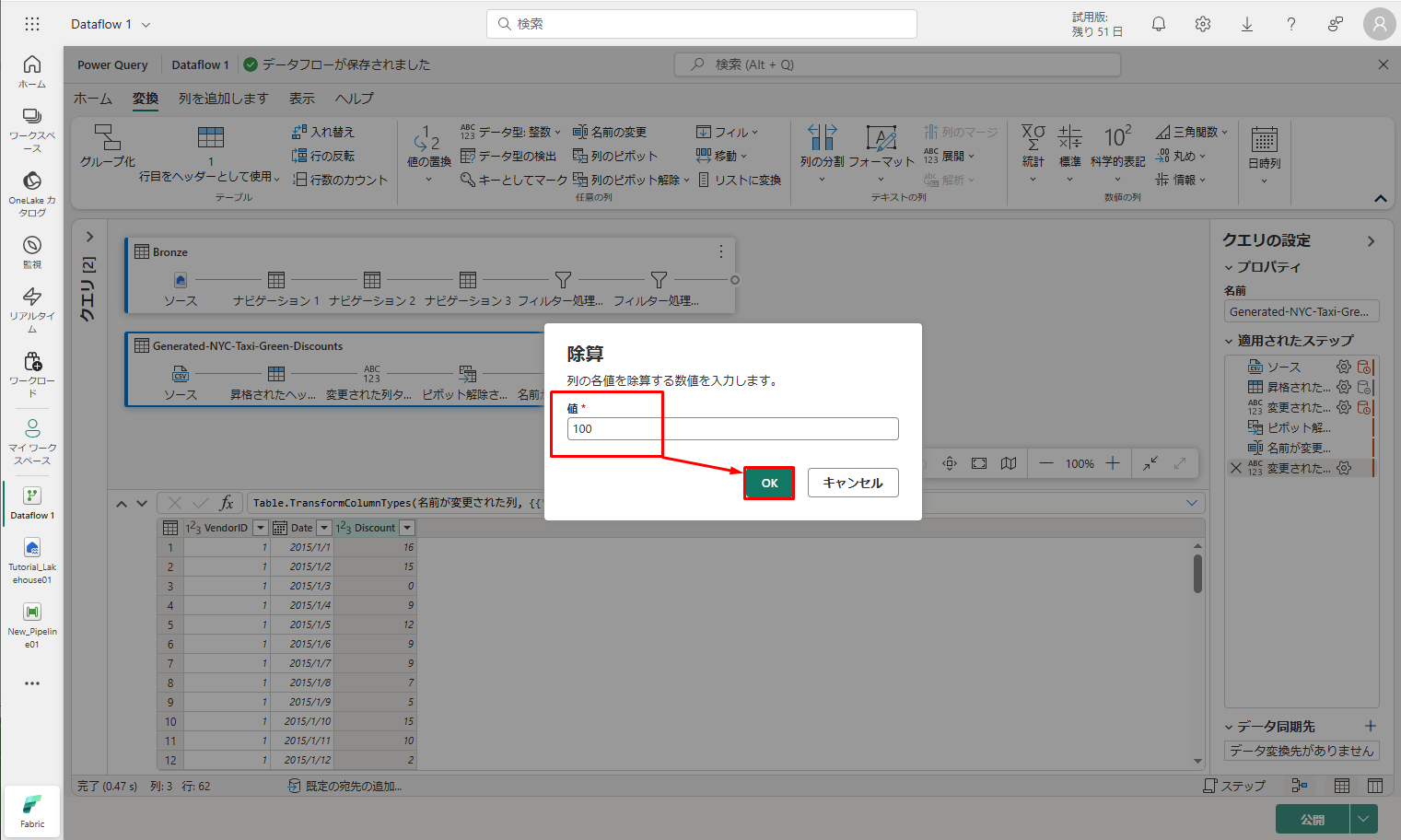Open the 日時列 calendar icon
Viewport: 1401px width, 840px height.
tap(1264, 140)
